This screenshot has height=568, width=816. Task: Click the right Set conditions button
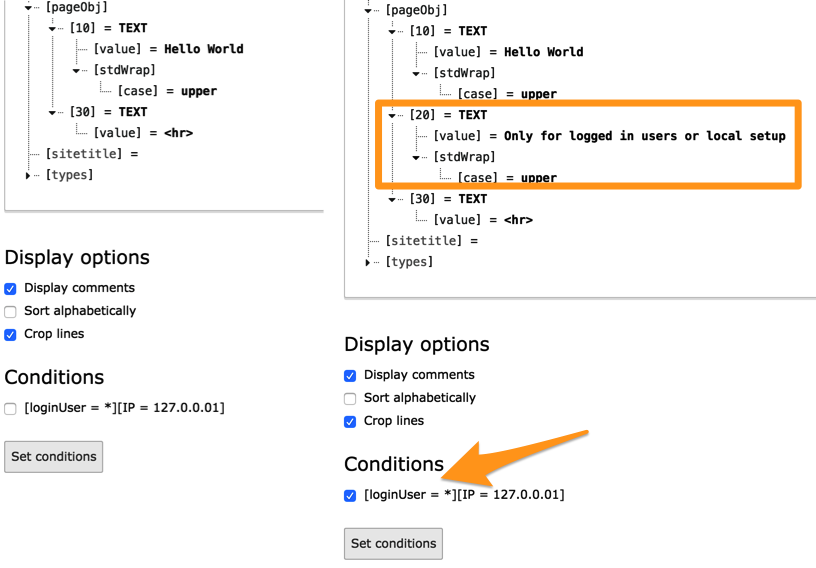(393, 544)
